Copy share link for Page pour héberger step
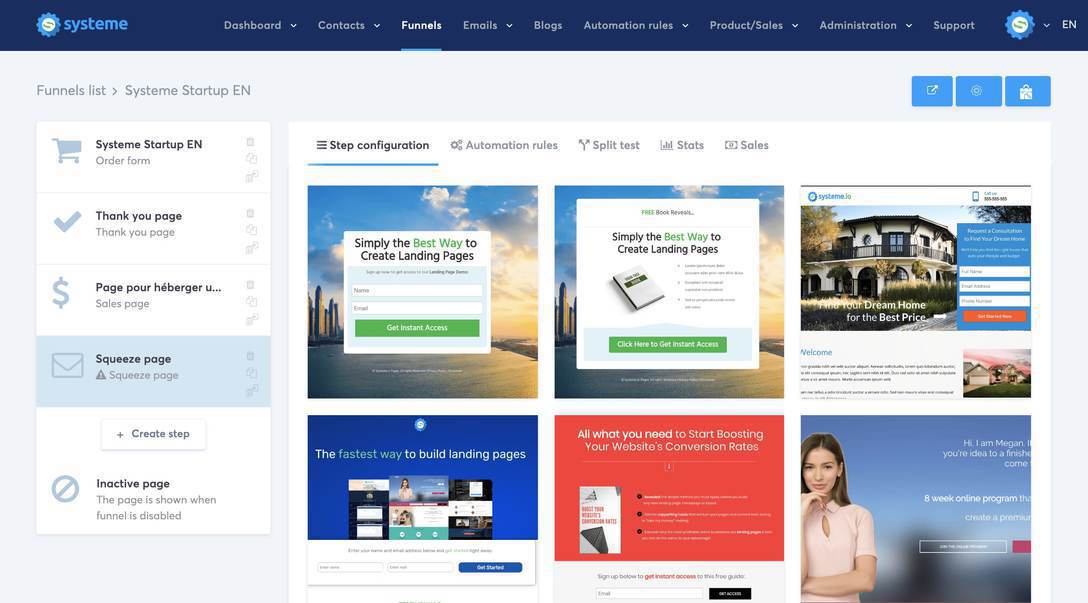Image resolution: width=1088 pixels, height=603 pixels. 252,319
